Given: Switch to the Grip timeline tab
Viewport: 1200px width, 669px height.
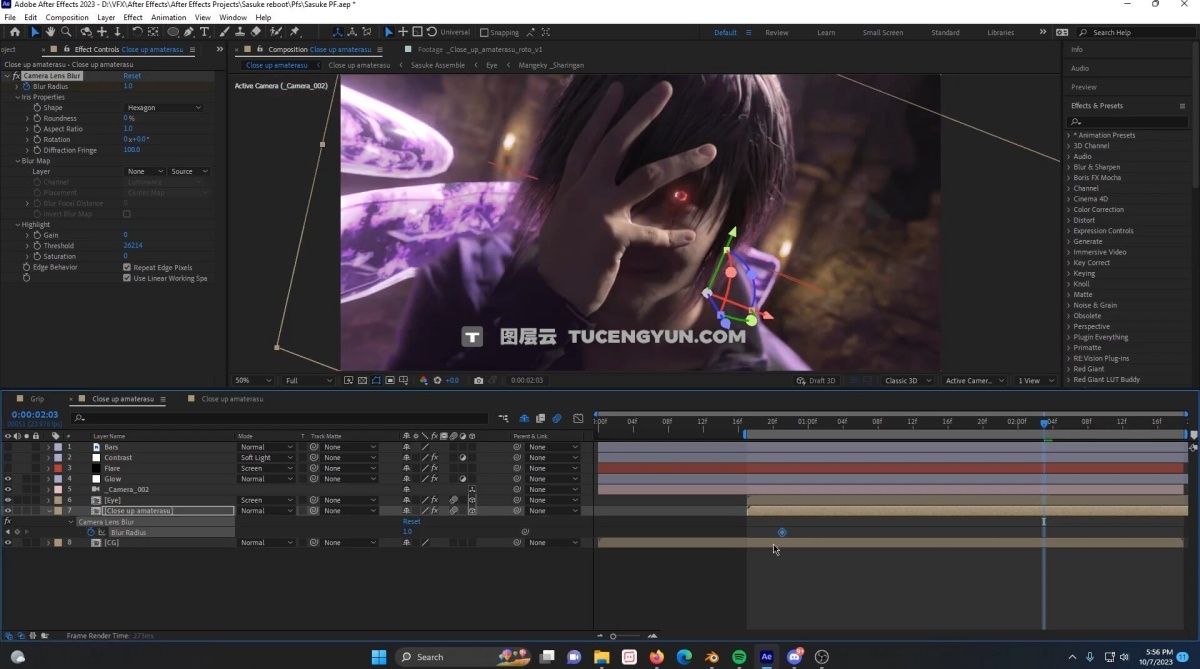Looking at the screenshot, I should click(37, 399).
